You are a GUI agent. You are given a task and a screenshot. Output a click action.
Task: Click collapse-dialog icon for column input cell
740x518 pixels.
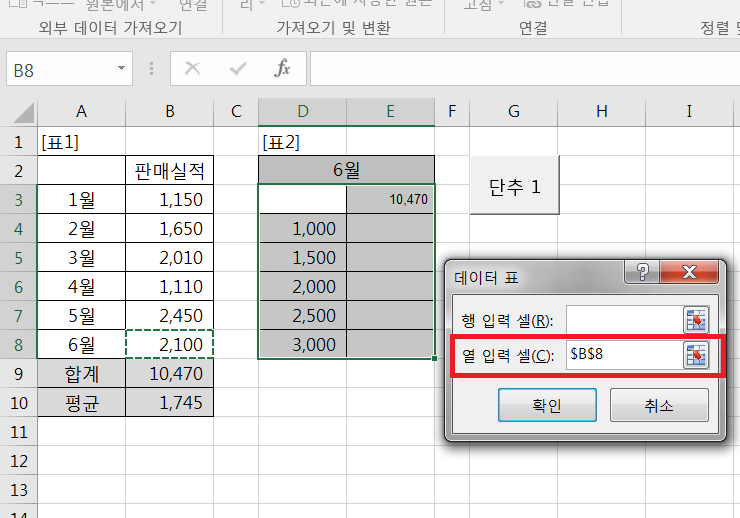695,355
